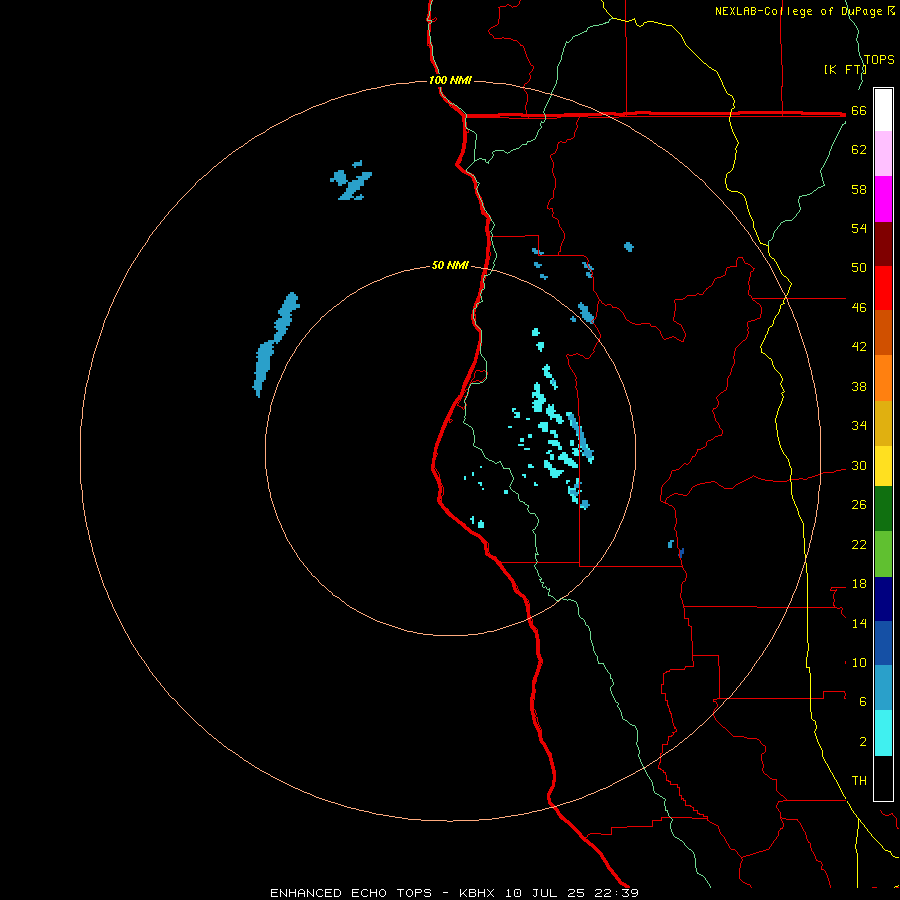Click the 30 value in the legend
Viewport: 900px width, 900px height.
[859, 465]
